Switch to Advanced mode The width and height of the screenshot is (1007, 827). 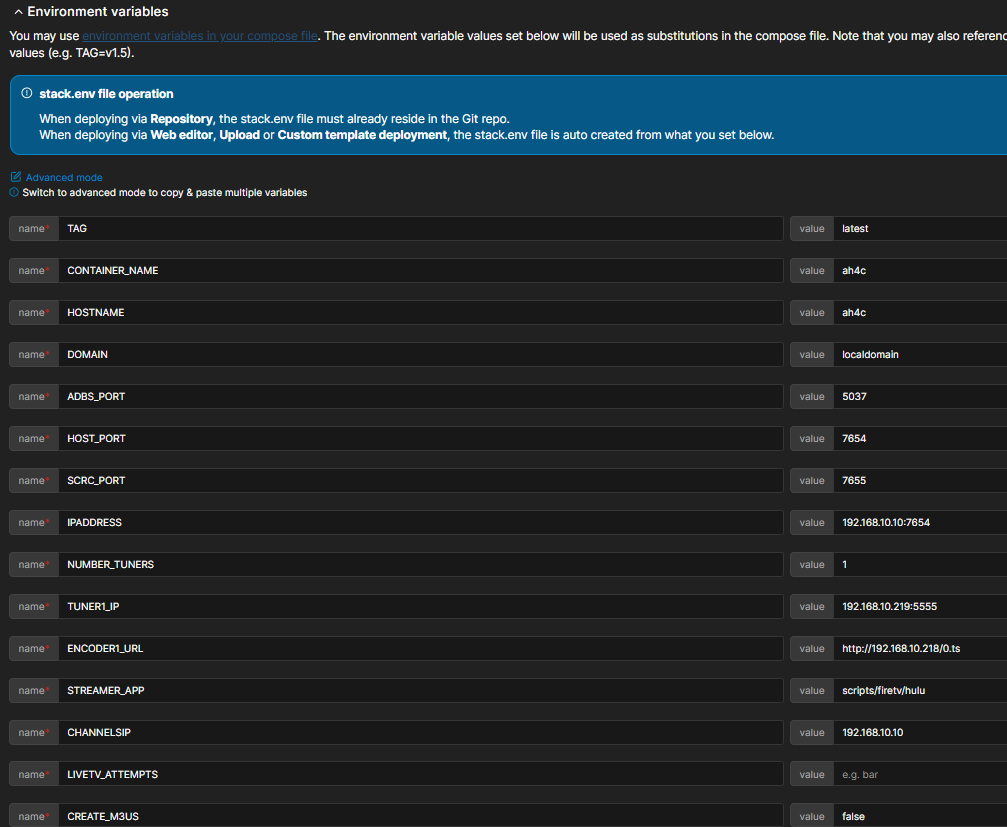[63, 177]
